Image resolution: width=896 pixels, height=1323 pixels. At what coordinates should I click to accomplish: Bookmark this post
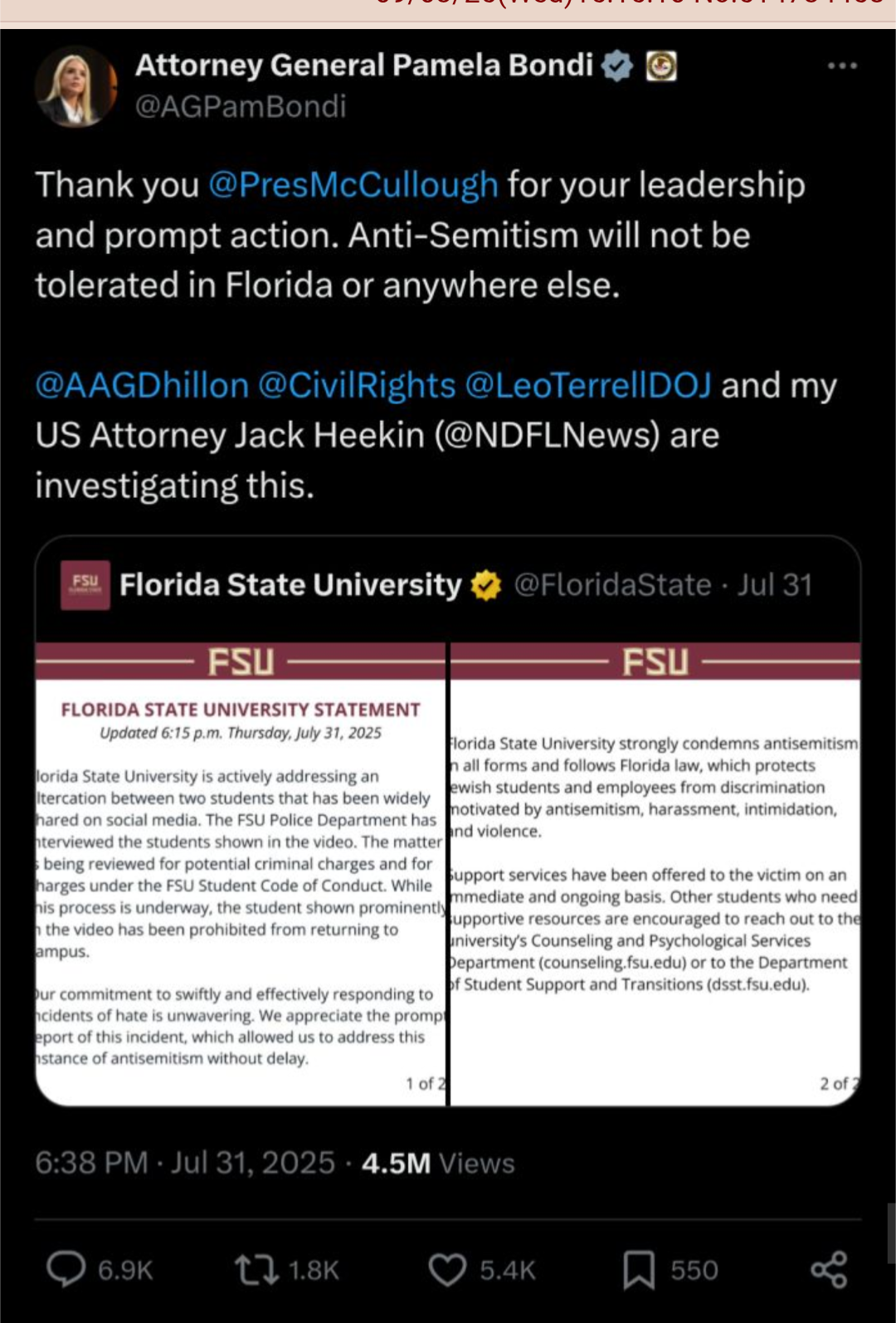tap(639, 1270)
